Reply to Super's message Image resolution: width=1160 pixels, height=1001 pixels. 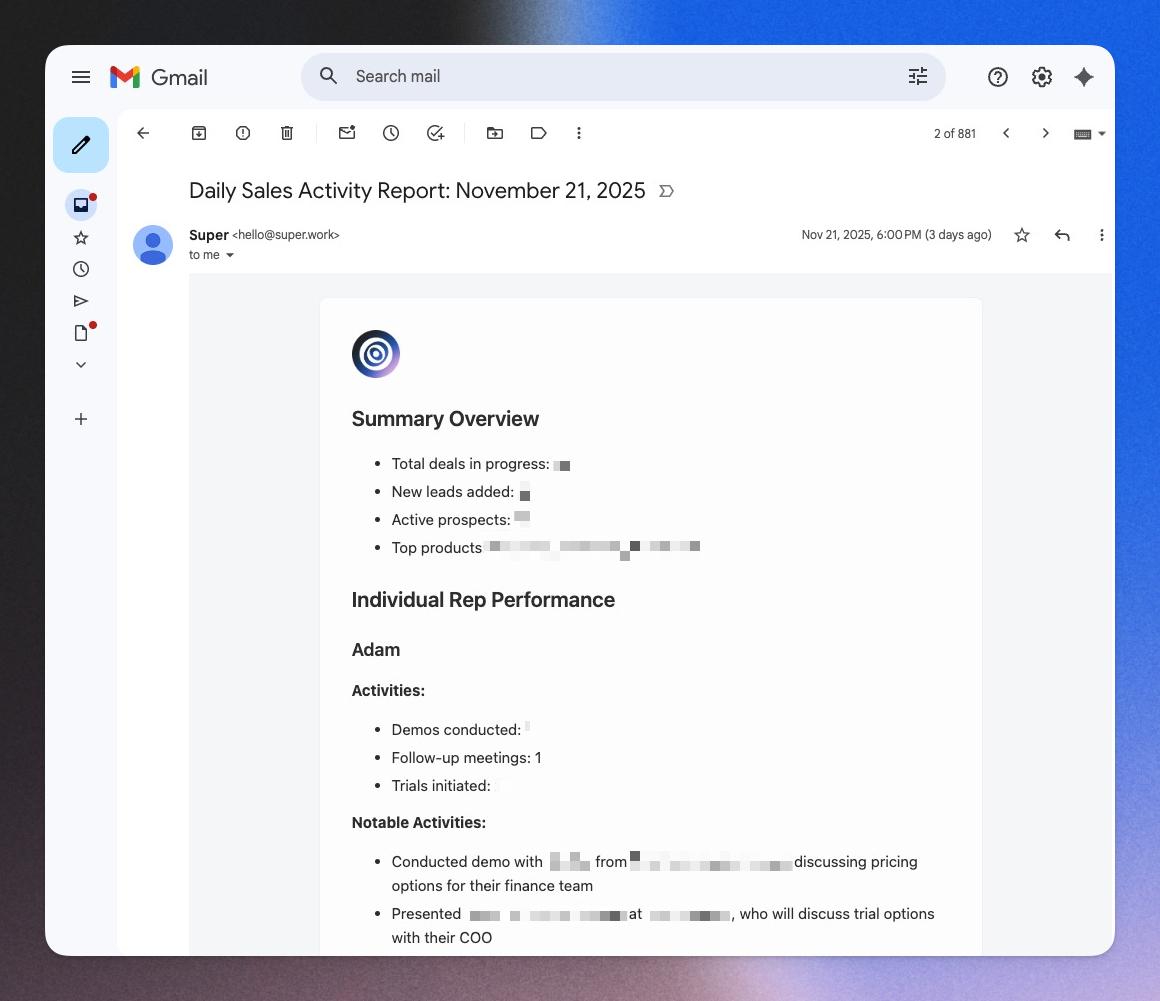(x=1062, y=235)
